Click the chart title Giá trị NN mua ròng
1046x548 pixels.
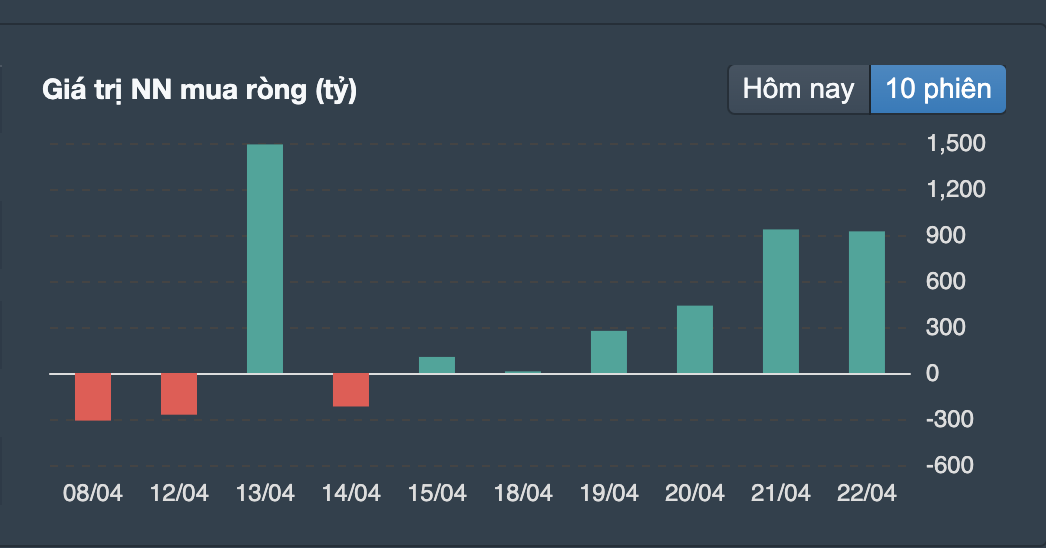click(200, 90)
